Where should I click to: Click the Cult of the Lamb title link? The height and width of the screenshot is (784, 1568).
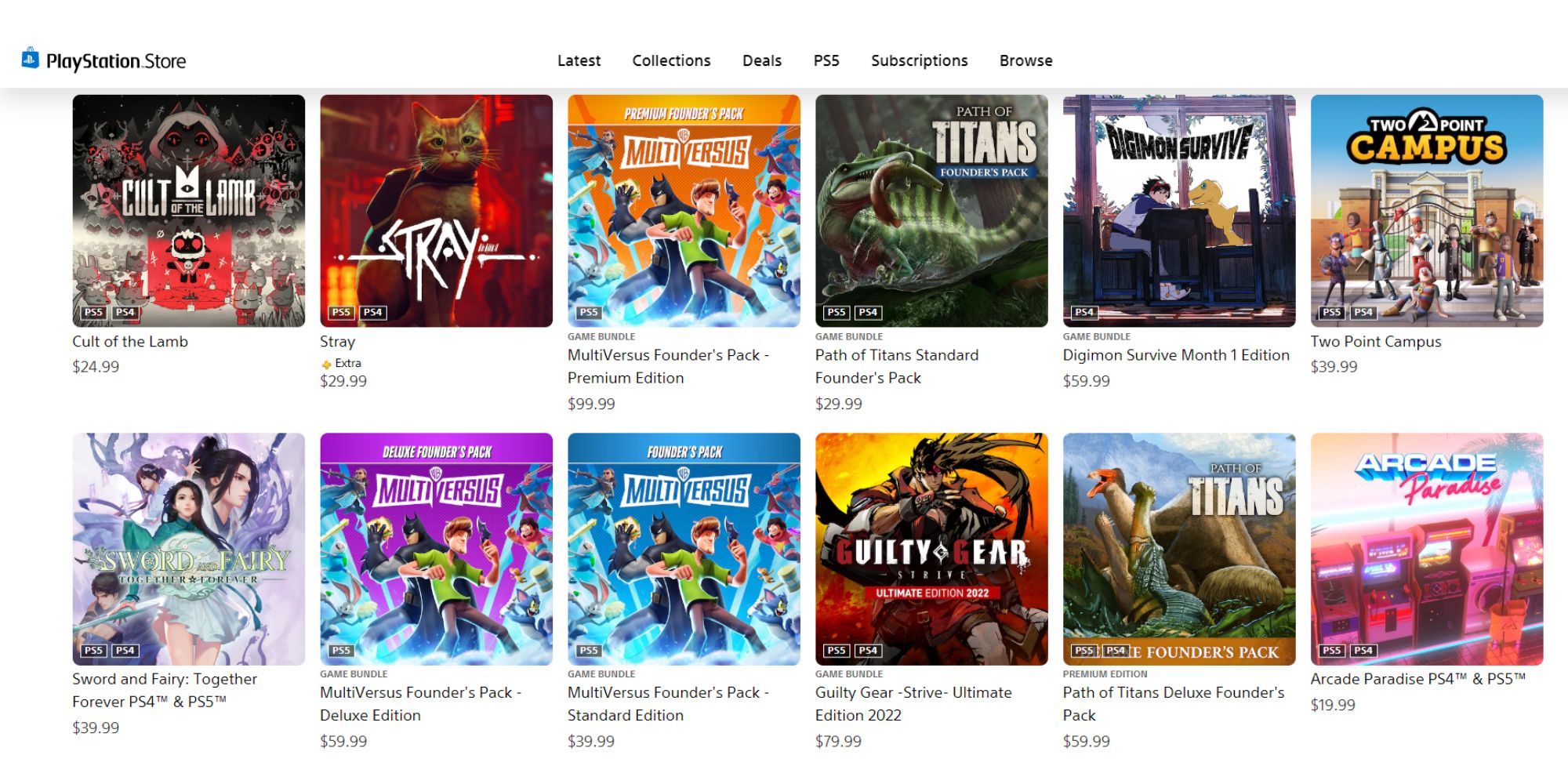(130, 341)
